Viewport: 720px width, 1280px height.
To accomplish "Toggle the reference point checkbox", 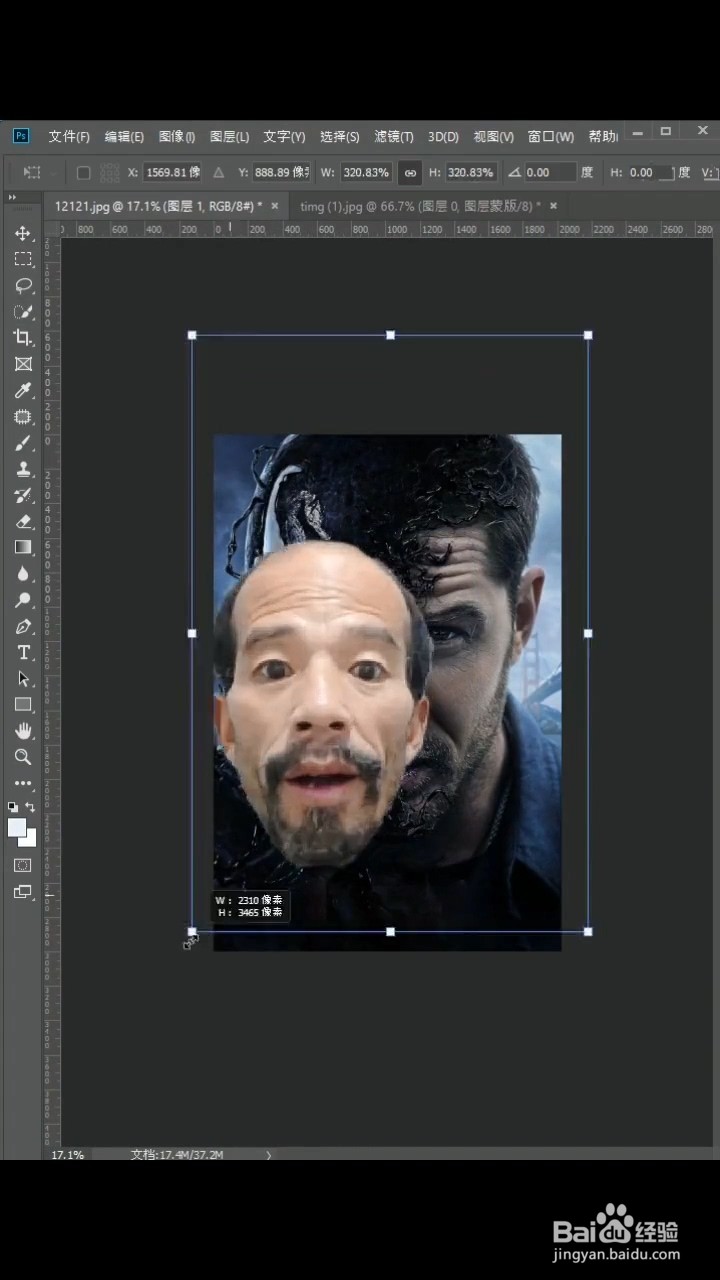I will pos(83,173).
